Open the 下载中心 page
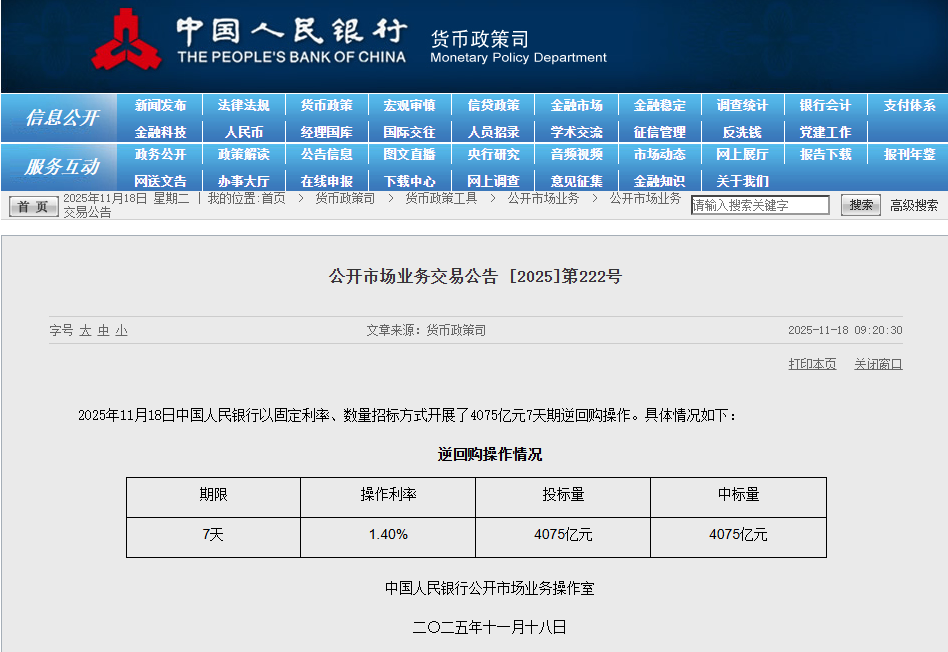Viewport: 948px width, 652px height. [409, 181]
